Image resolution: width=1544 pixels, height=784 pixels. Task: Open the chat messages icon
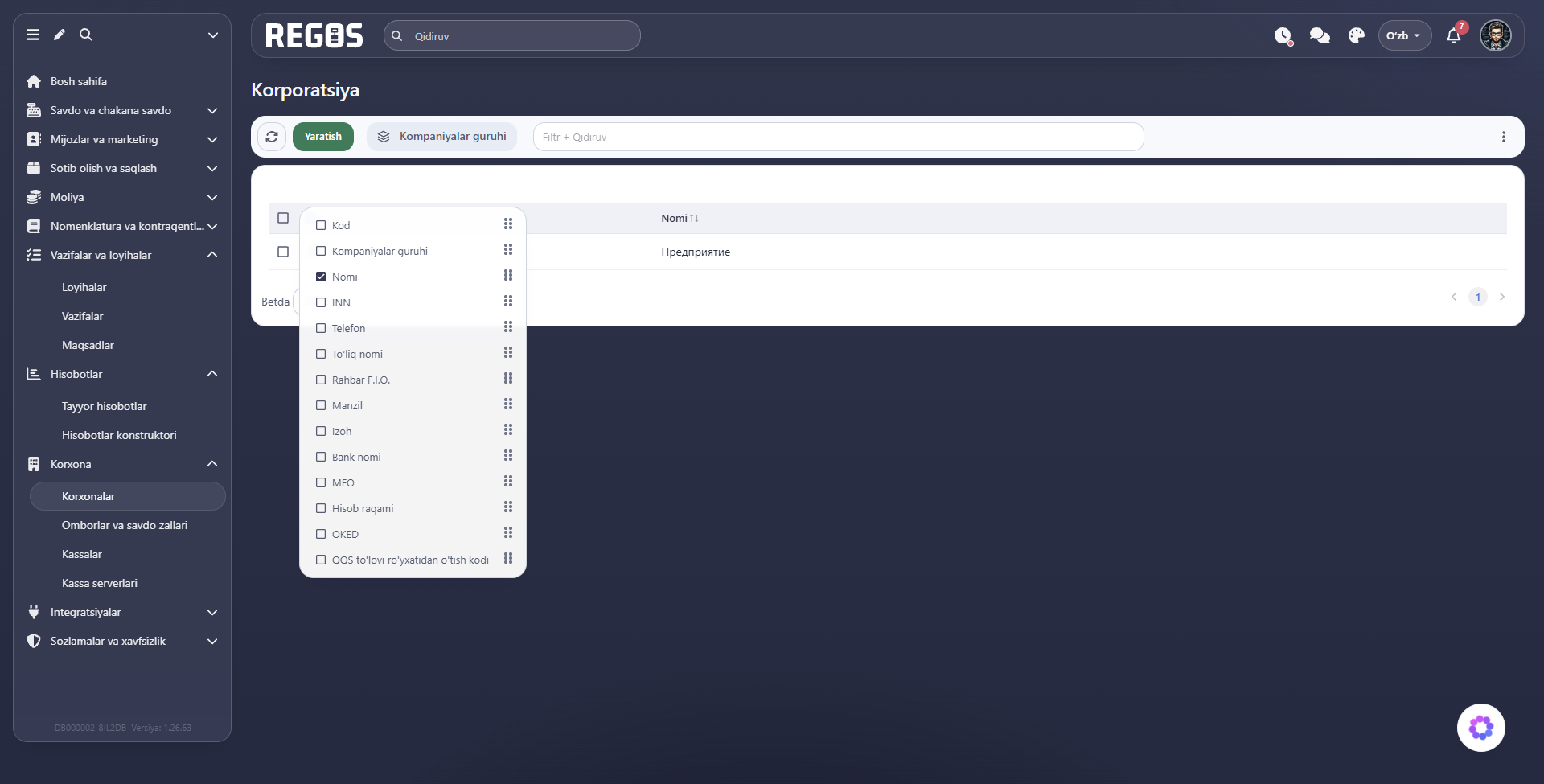tap(1320, 35)
